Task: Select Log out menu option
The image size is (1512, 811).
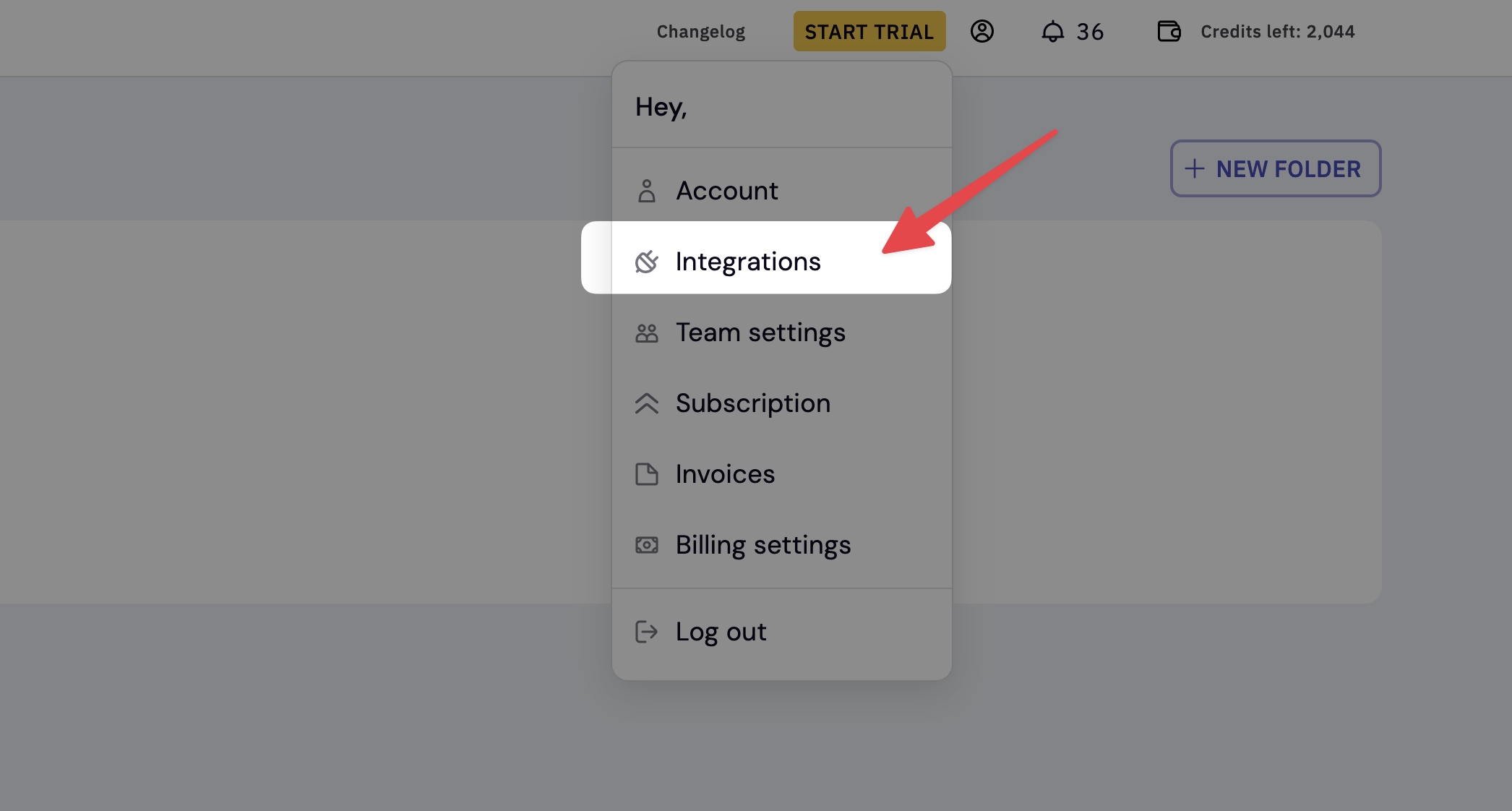Action: [x=721, y=632]
